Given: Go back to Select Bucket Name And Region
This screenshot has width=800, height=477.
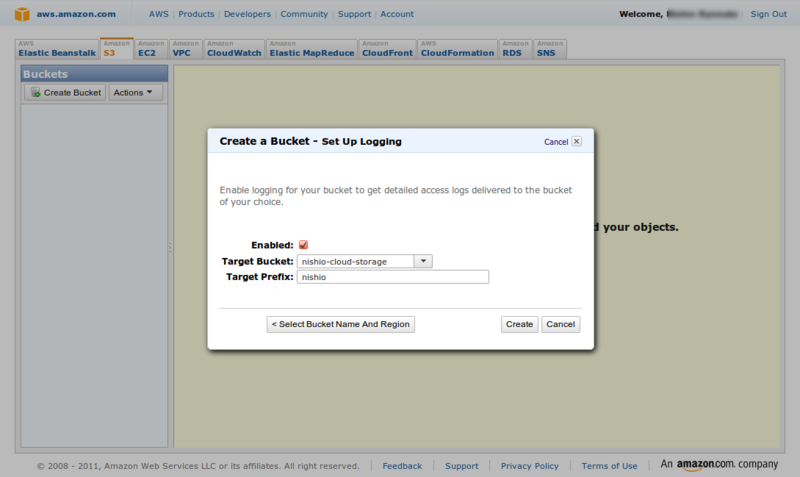Looking at the screenshot, I should pyautogui.click(x=340, y=324).
